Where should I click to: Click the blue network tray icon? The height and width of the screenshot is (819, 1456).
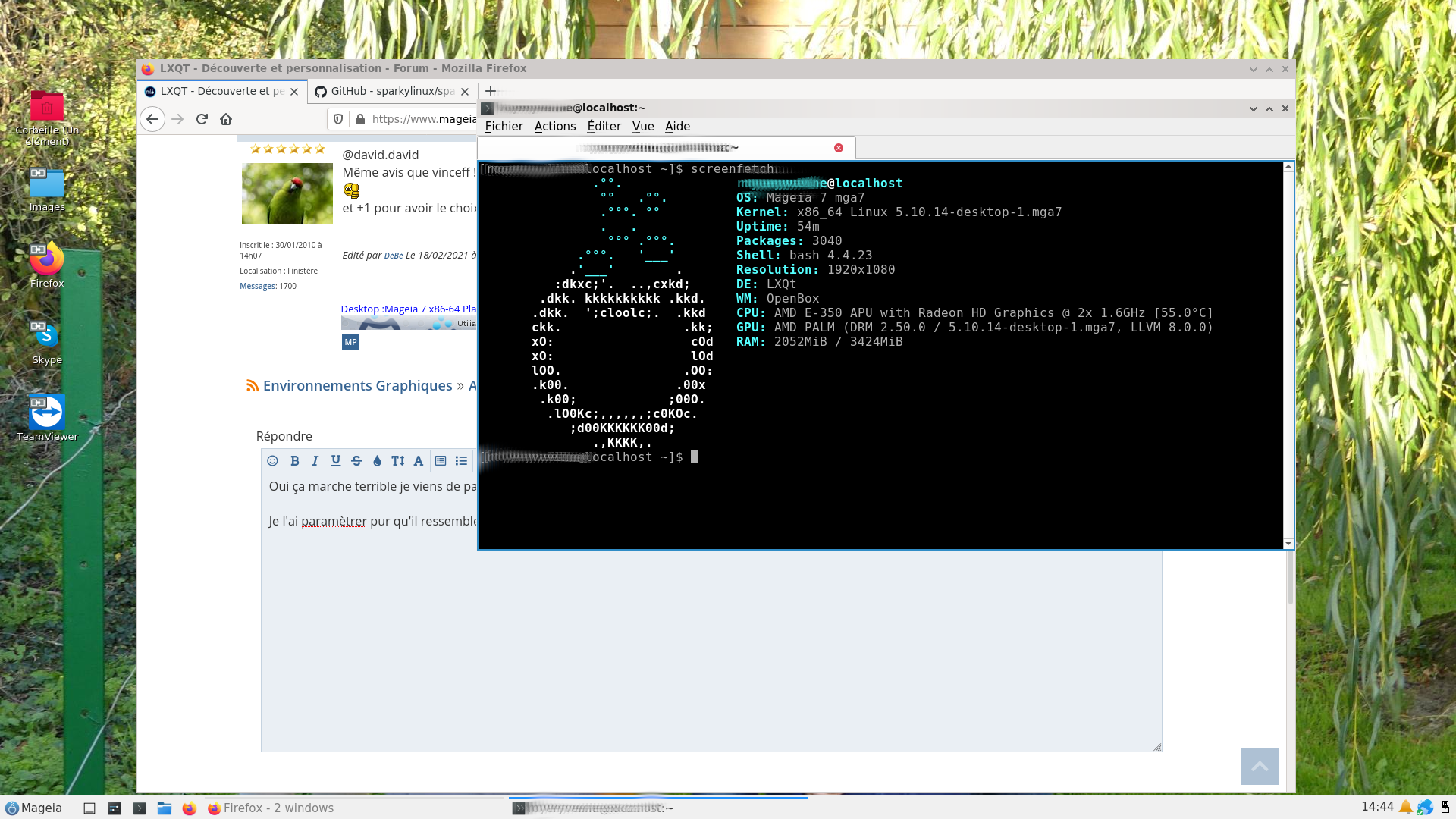coord(1425,808)
